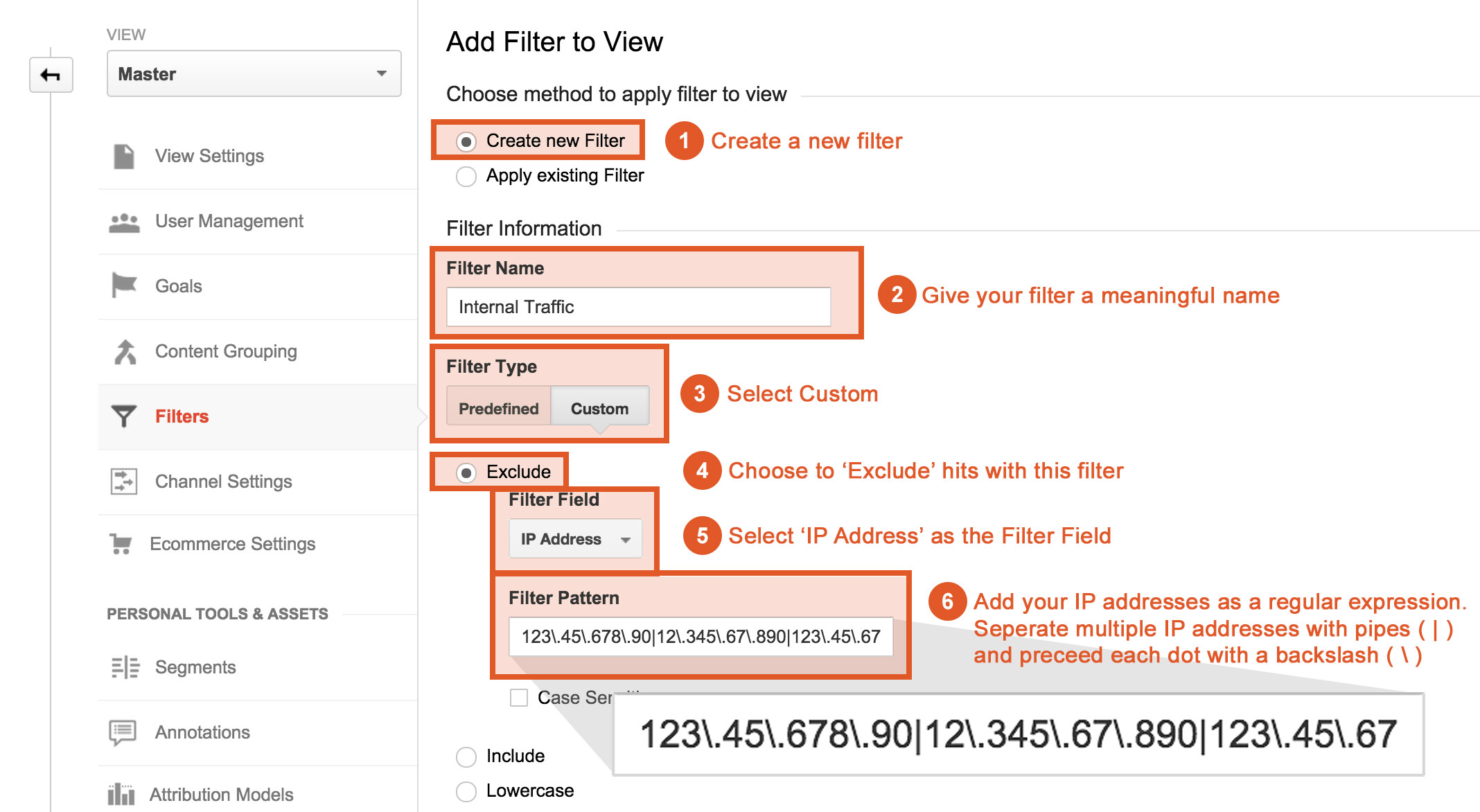
Task: Click the Goals flag icon
Action: [124, 285]
